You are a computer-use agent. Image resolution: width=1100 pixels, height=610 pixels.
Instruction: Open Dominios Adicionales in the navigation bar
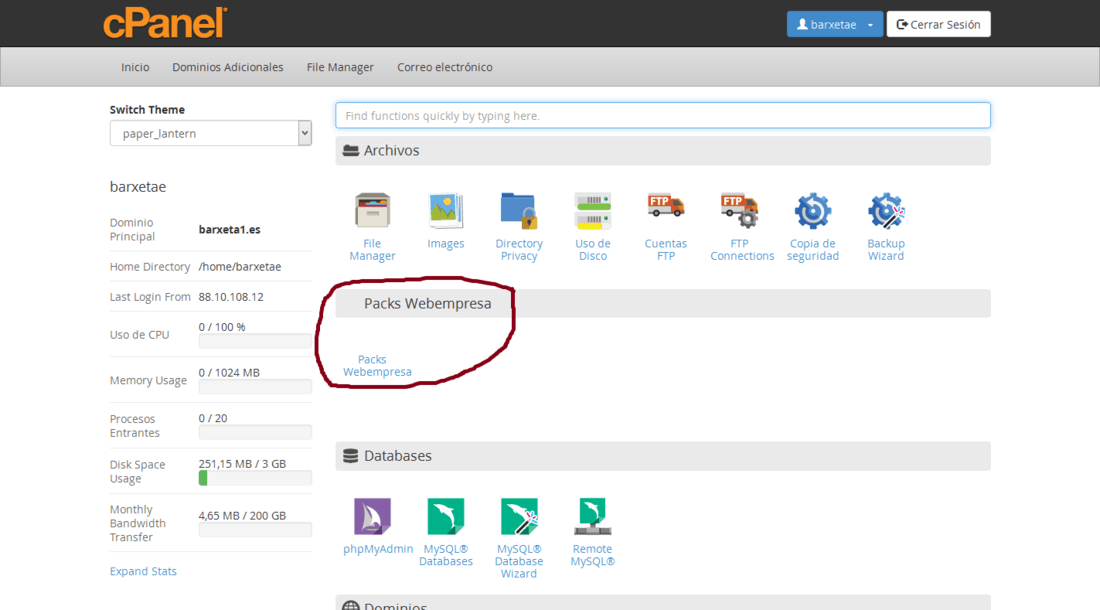(228, 67)
